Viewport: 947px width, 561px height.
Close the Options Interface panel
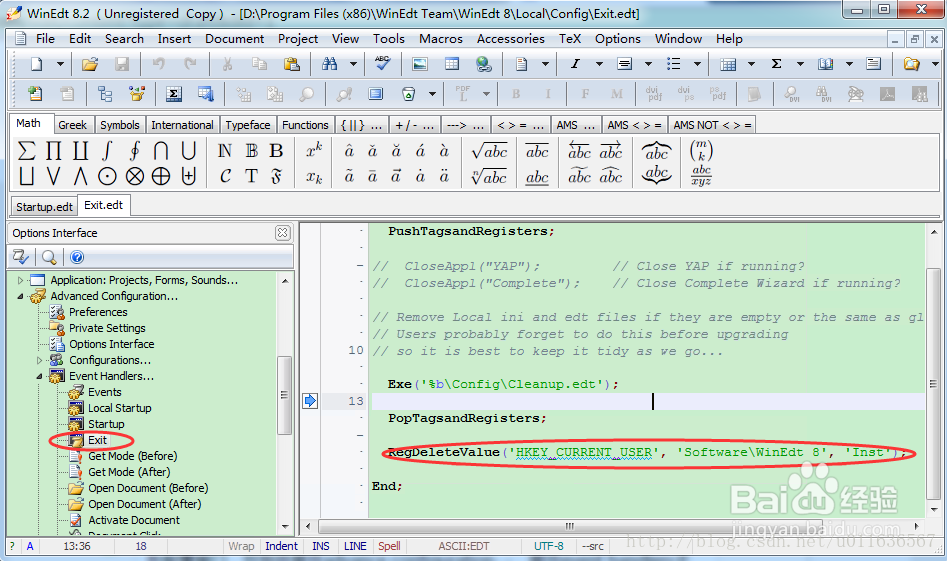(x=283, y=233)
